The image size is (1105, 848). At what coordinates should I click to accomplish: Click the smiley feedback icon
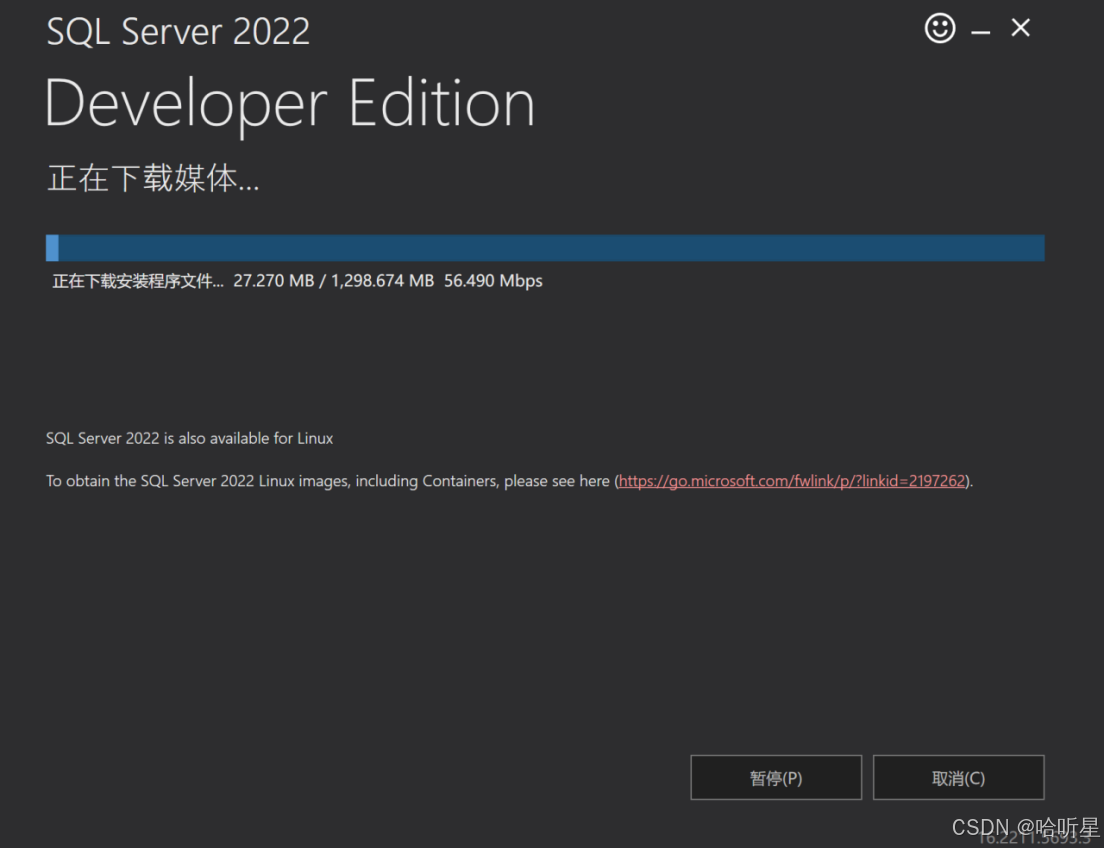click(939, 29)
